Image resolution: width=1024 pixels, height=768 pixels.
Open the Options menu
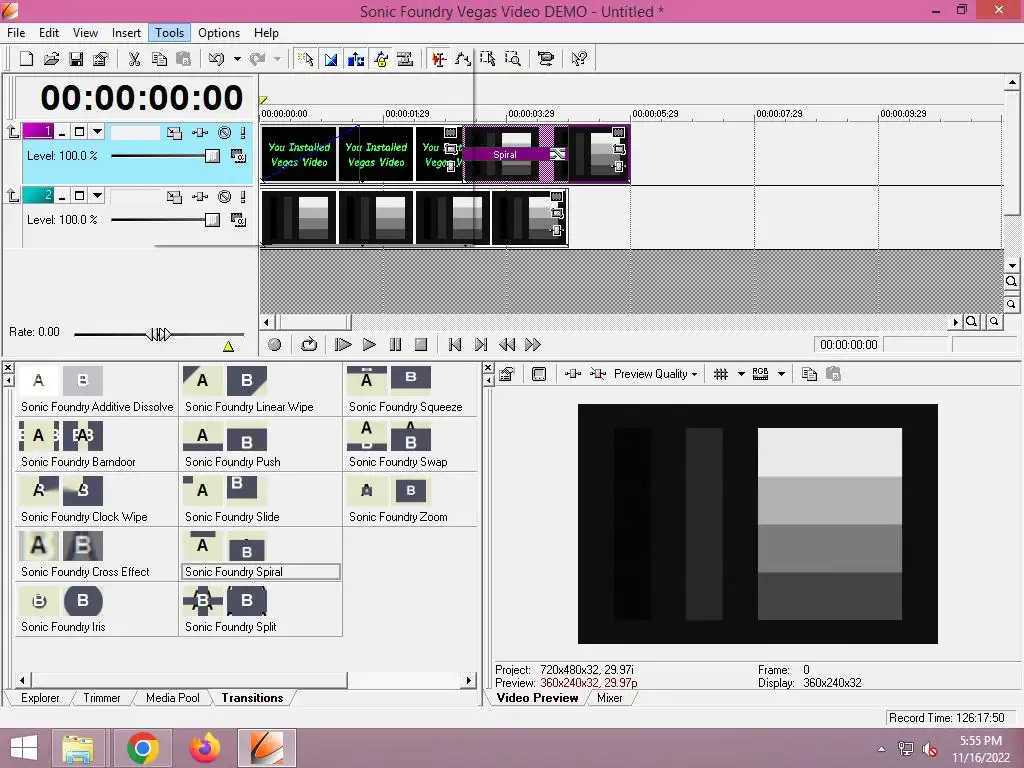219,33
